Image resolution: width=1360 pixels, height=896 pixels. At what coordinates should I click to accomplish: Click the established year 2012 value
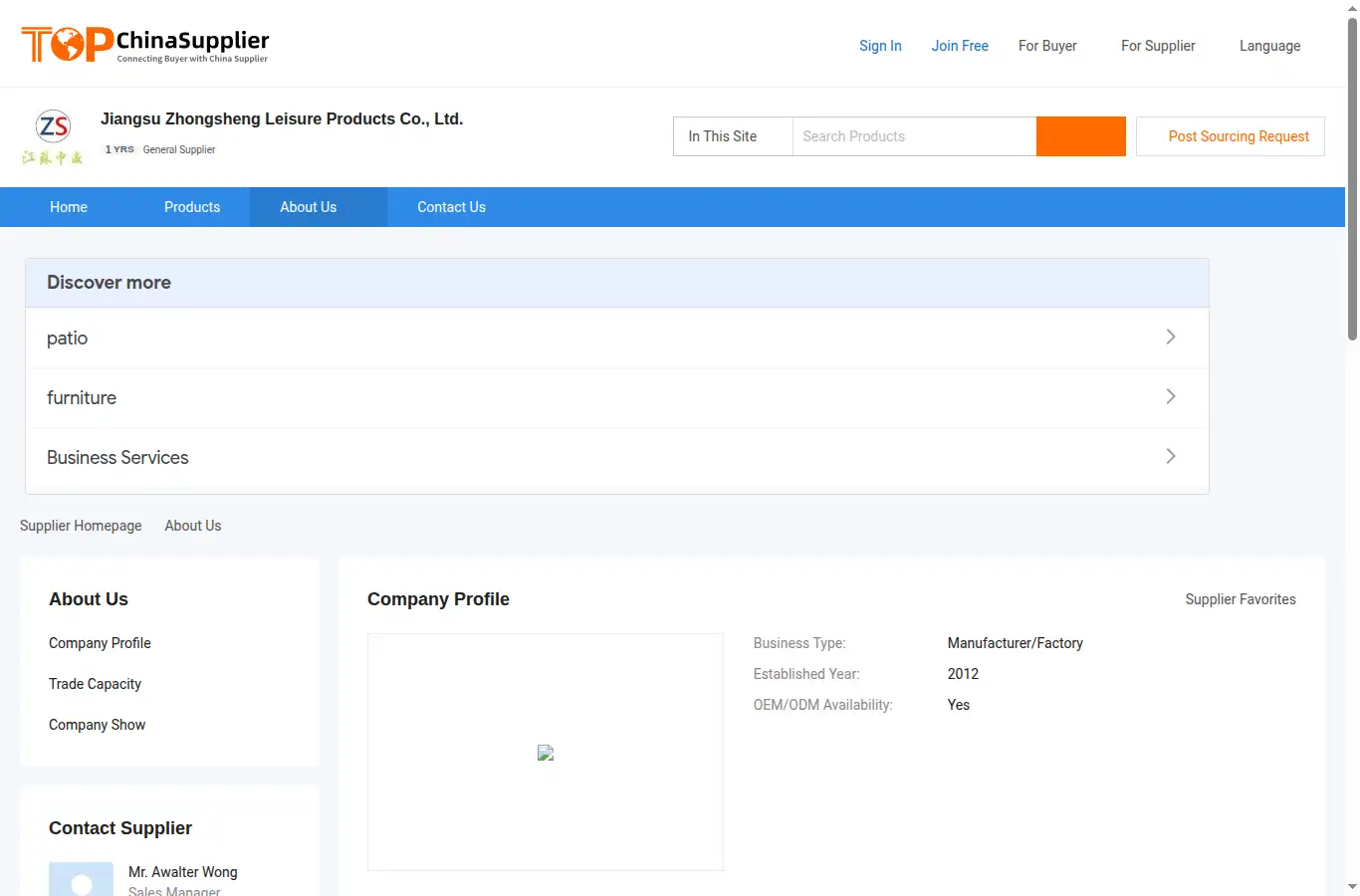click(963, 674)
